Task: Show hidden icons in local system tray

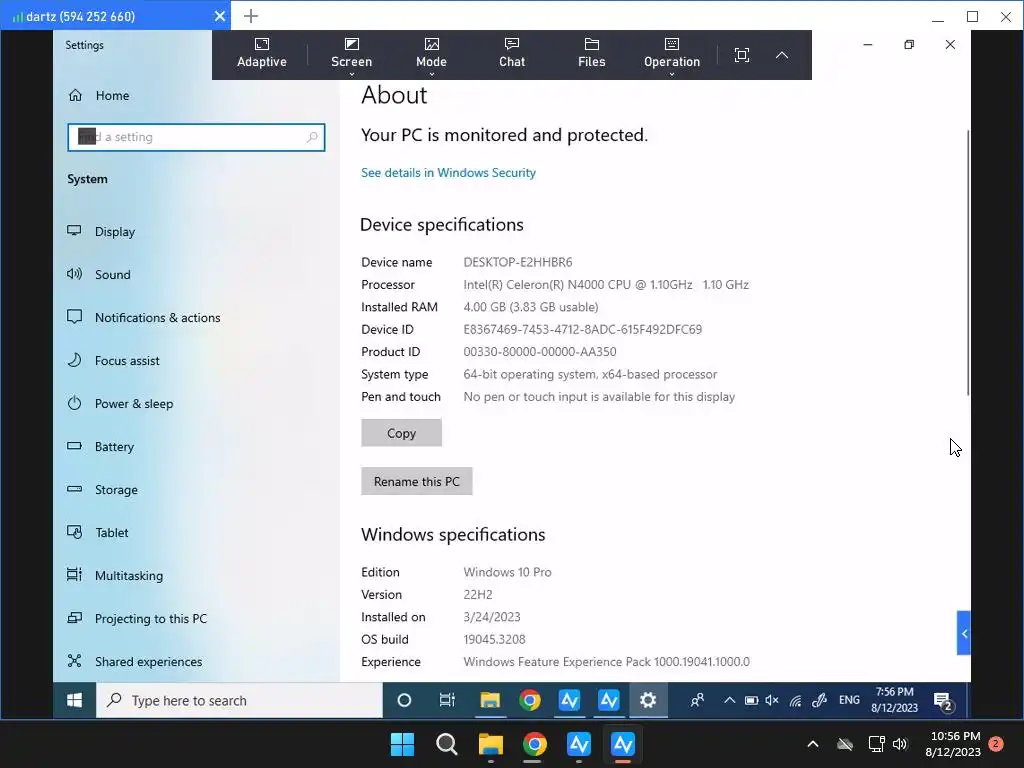Action: [812, 744]
